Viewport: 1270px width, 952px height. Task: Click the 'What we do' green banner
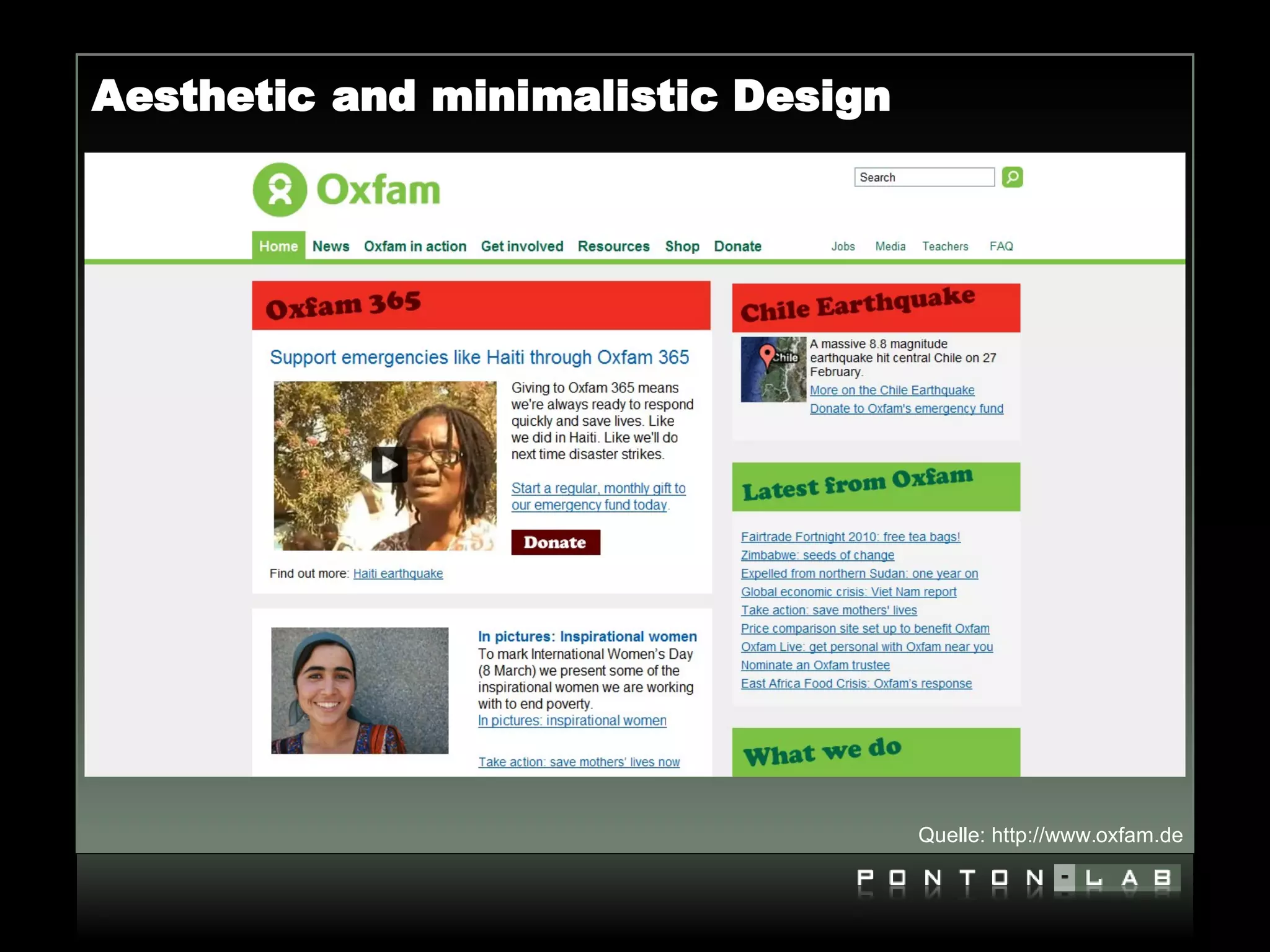pyautogui.click(x=876, y=752)
